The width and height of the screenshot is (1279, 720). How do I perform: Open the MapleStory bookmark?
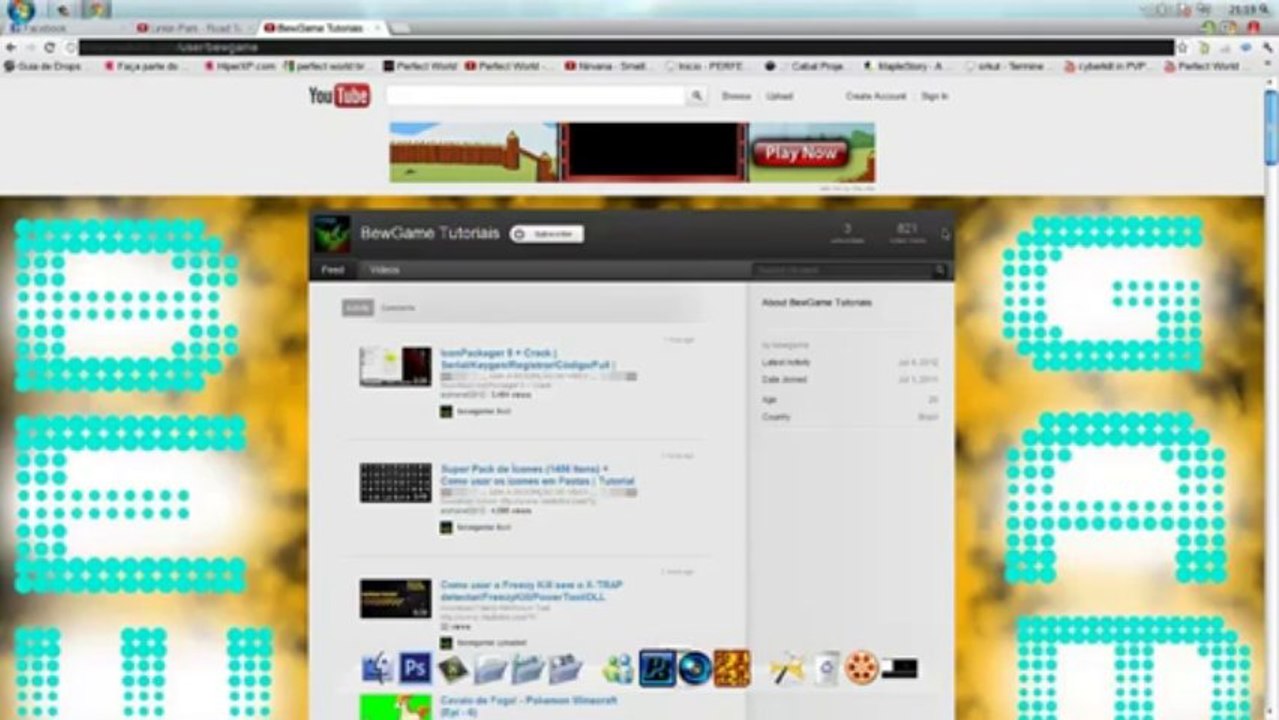click(904, 66)
